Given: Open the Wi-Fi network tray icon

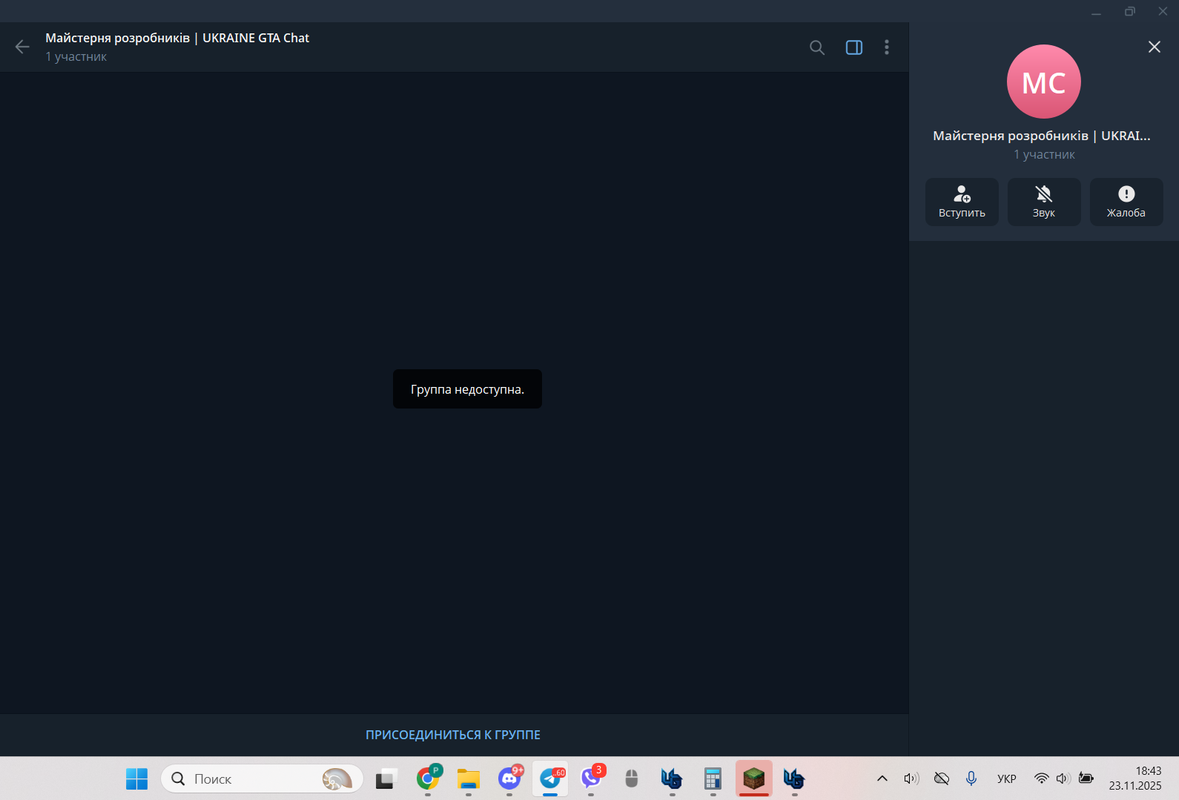Looking at the screenshot, I should pyautogui.click(x=1041, y=778).
